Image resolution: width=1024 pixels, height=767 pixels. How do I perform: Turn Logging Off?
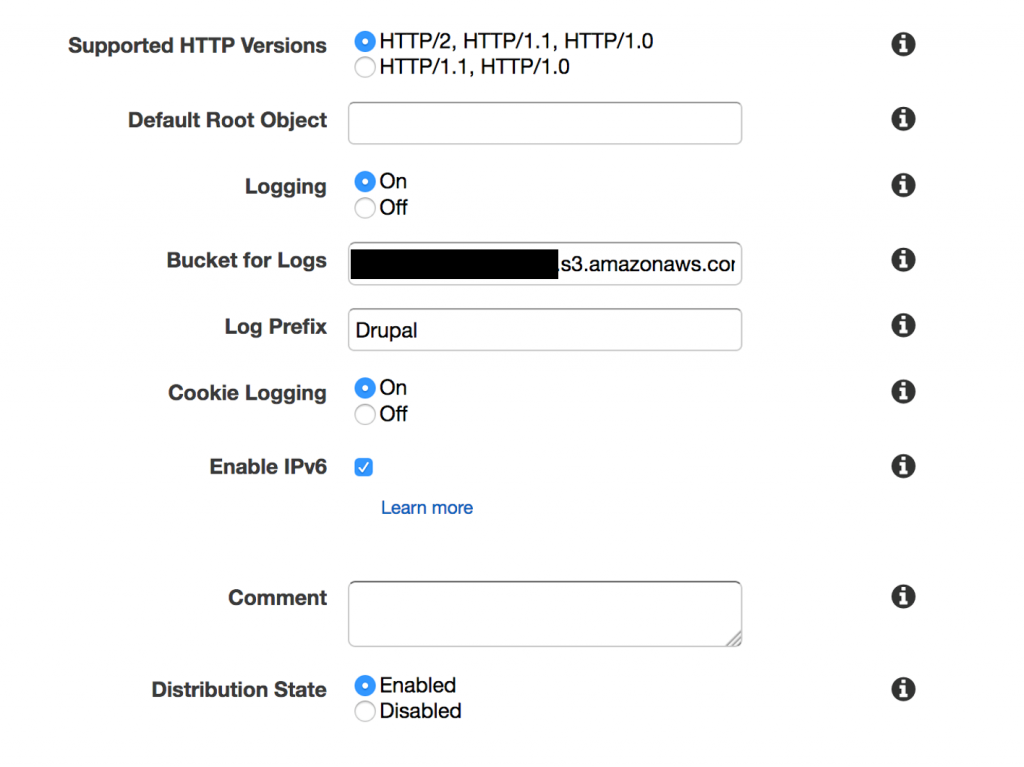[x=364, y=208]
